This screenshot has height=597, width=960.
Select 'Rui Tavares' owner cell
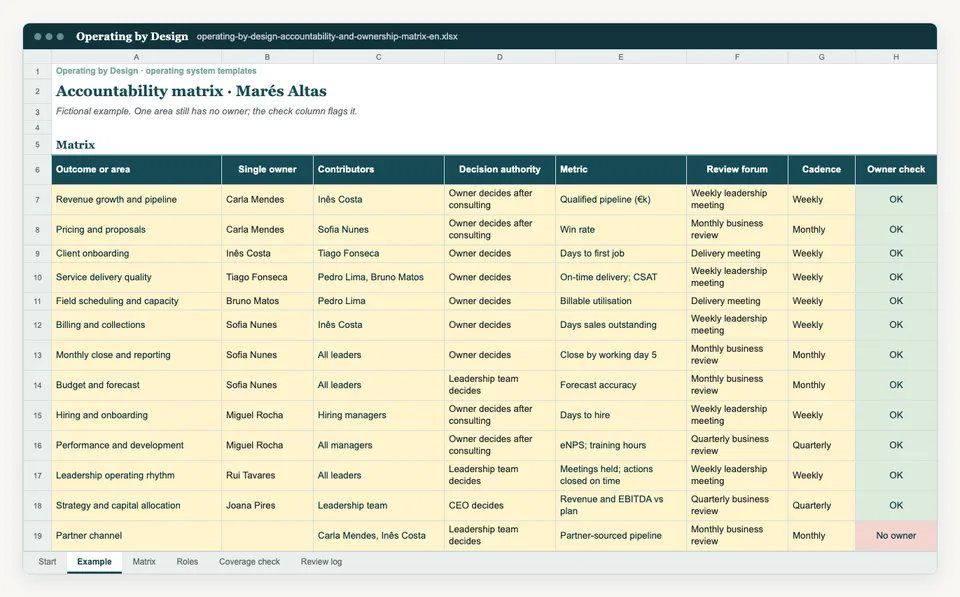coord(267,475)
